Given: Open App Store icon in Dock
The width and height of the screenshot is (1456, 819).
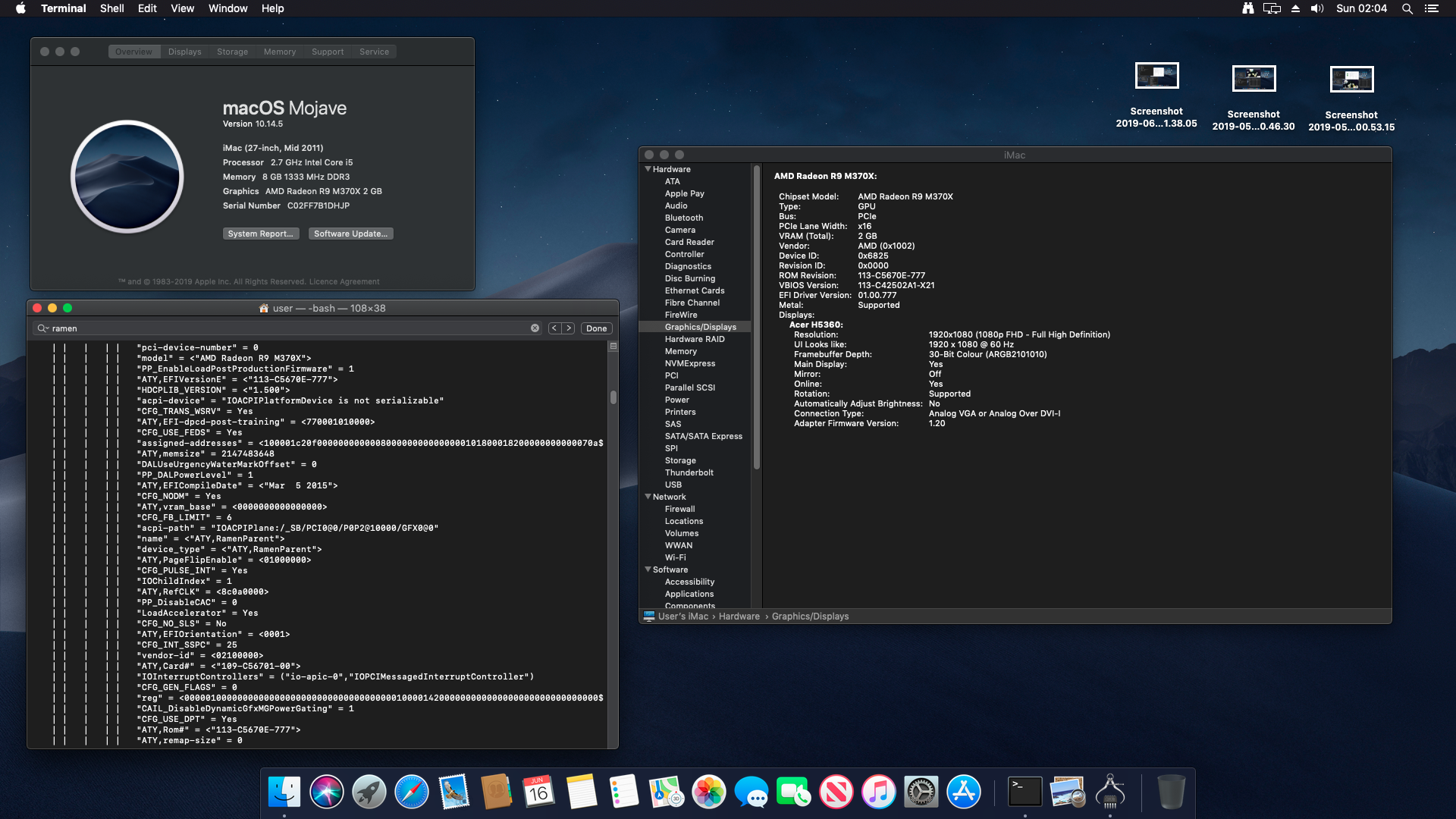Looking at the screenshot, I should (964, 792).
